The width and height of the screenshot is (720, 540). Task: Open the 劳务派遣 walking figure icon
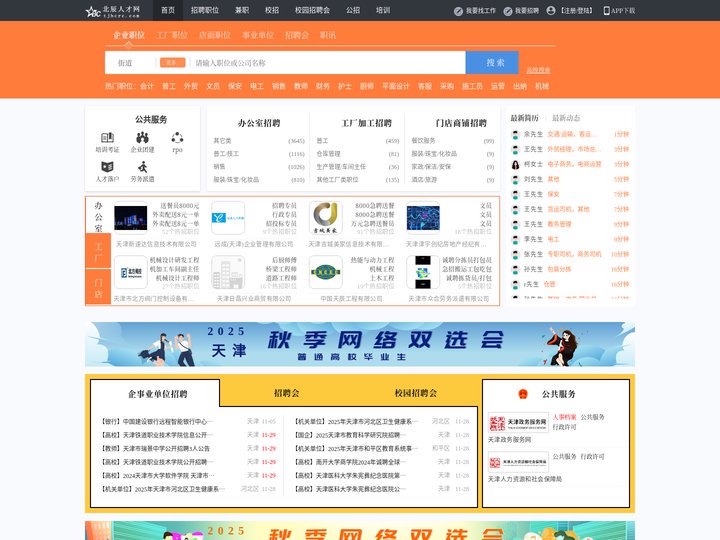click(x=142, y=167)
